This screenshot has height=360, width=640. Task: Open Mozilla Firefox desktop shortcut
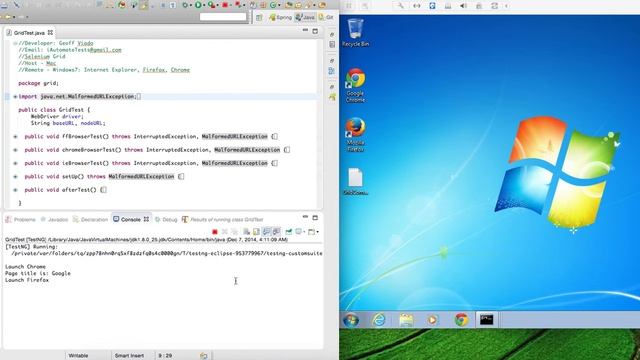[x=356, y=135]
